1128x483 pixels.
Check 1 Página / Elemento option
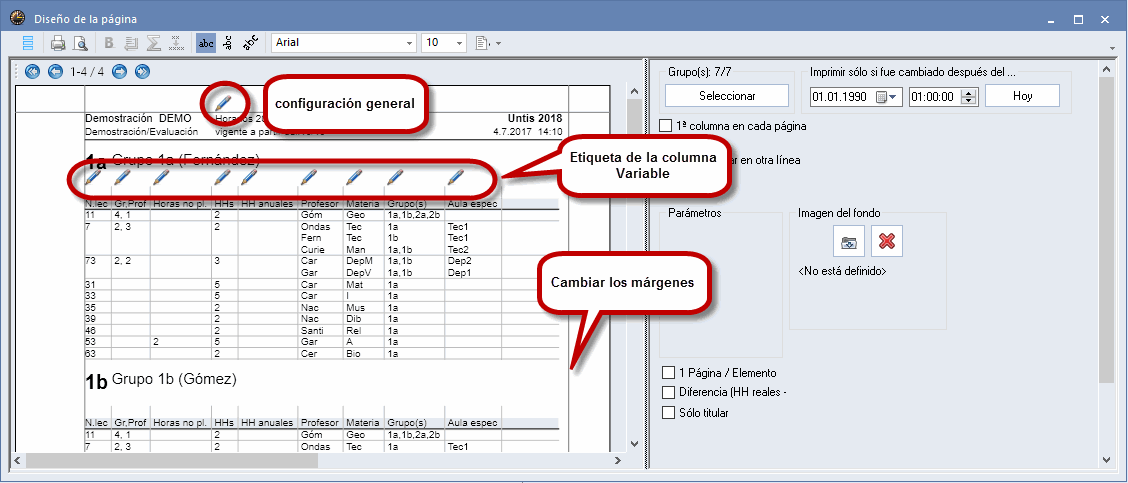point(668,373)
